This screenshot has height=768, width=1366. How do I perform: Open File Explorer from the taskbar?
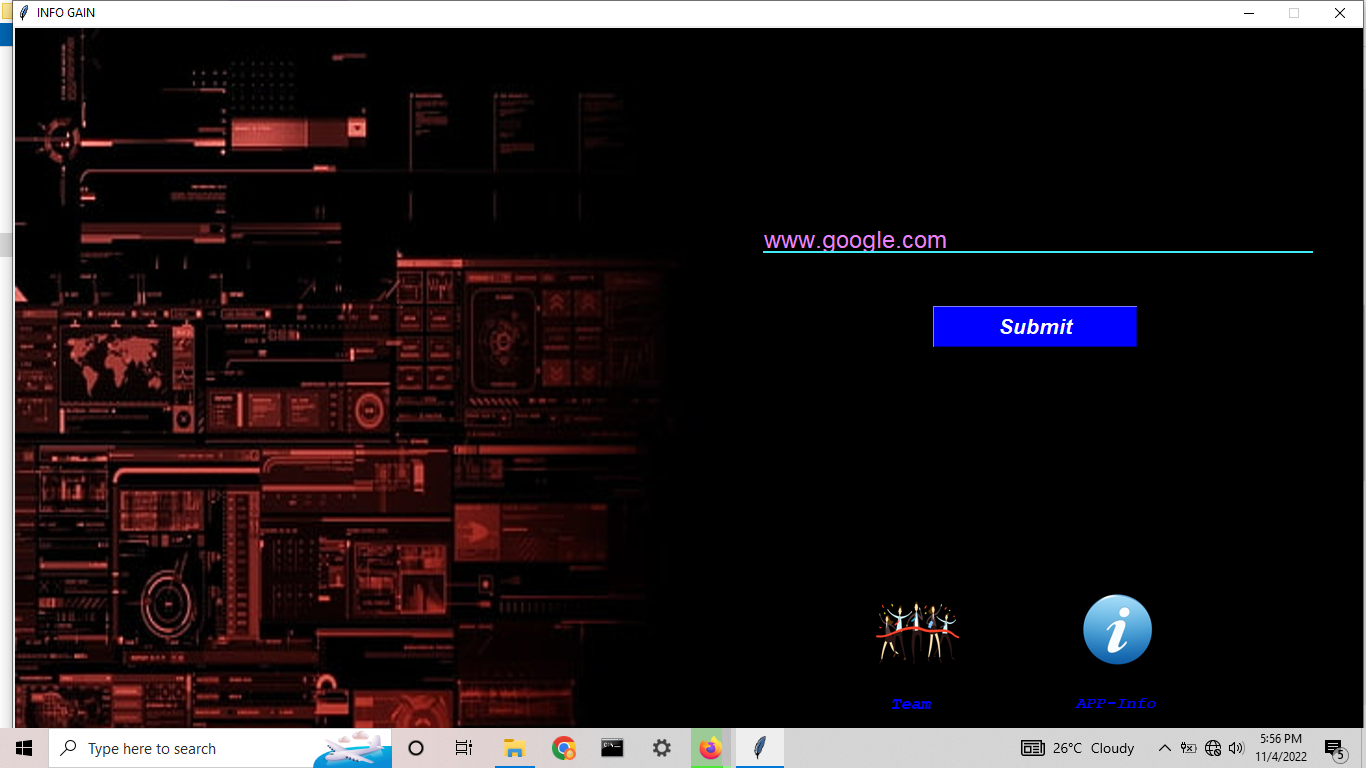pyautogui.click(x=514, y=748)
